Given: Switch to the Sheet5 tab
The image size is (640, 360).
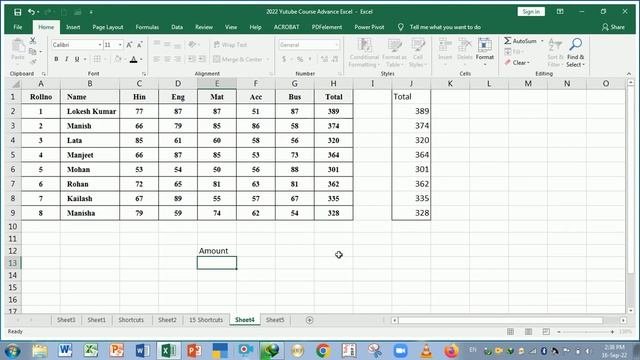Looking at the screenshot, I should coord(275,320).
